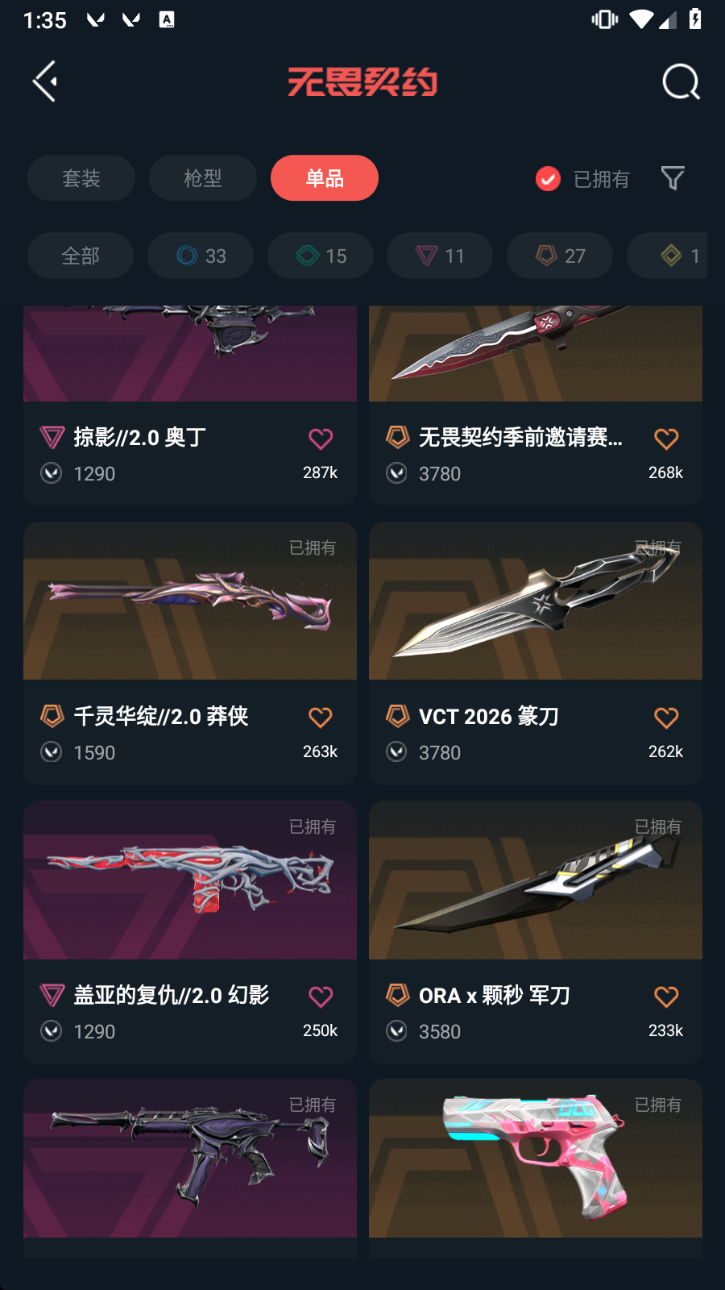This screenshot has width=725, height=1290.
Task: Favorite 无畏契约季前邀请赛 knife heart icon
Action: (666, 438)
